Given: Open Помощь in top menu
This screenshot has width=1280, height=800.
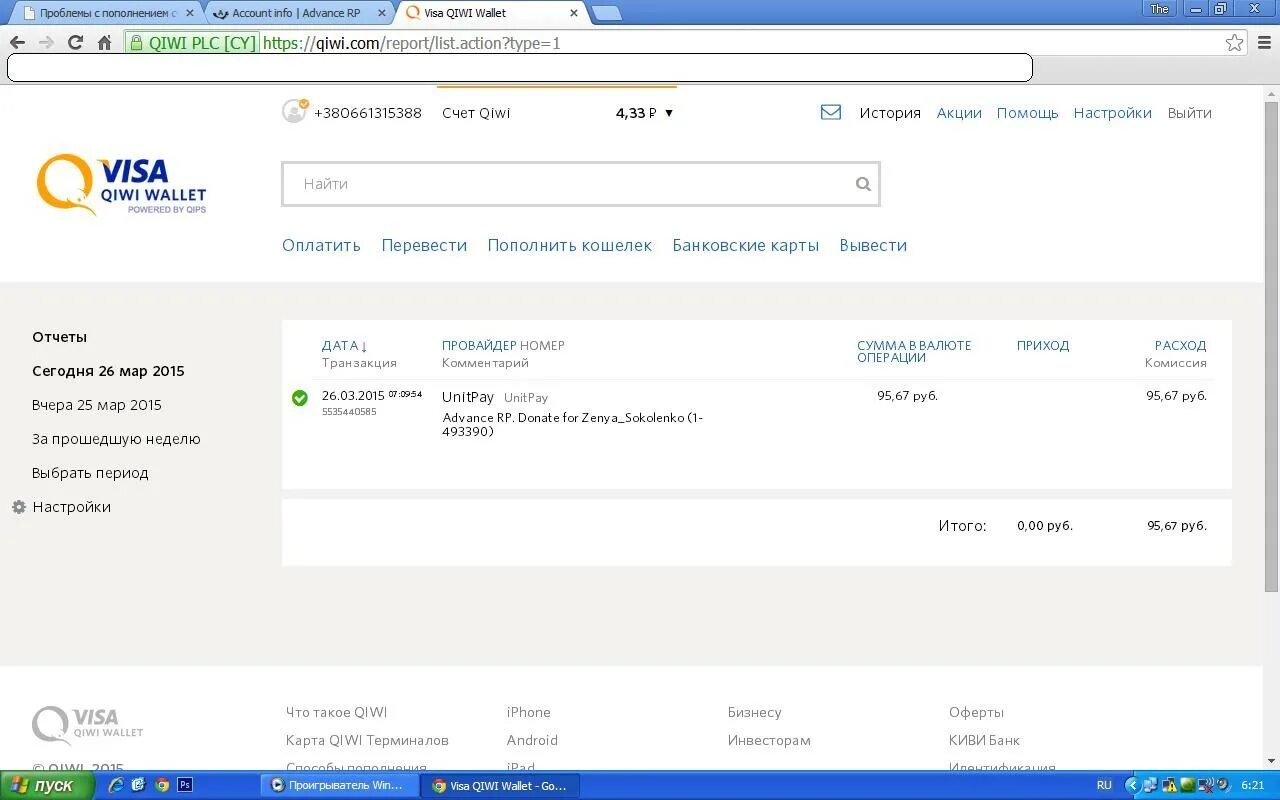Looking at the screenshot, I should point(1027,113).
